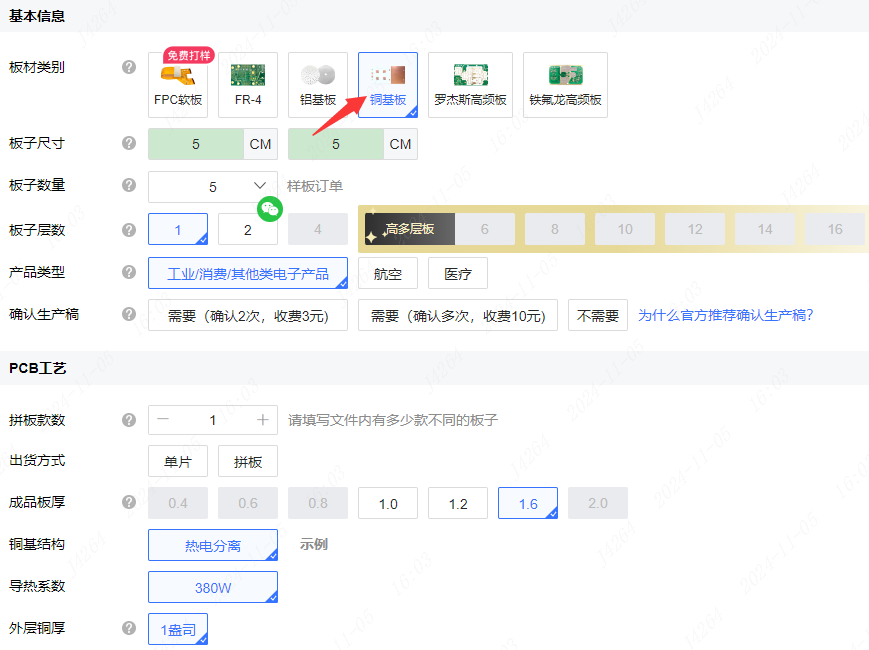869x650 pixels.
Task: Choose 航空 as product type
Action: (388, 273)
